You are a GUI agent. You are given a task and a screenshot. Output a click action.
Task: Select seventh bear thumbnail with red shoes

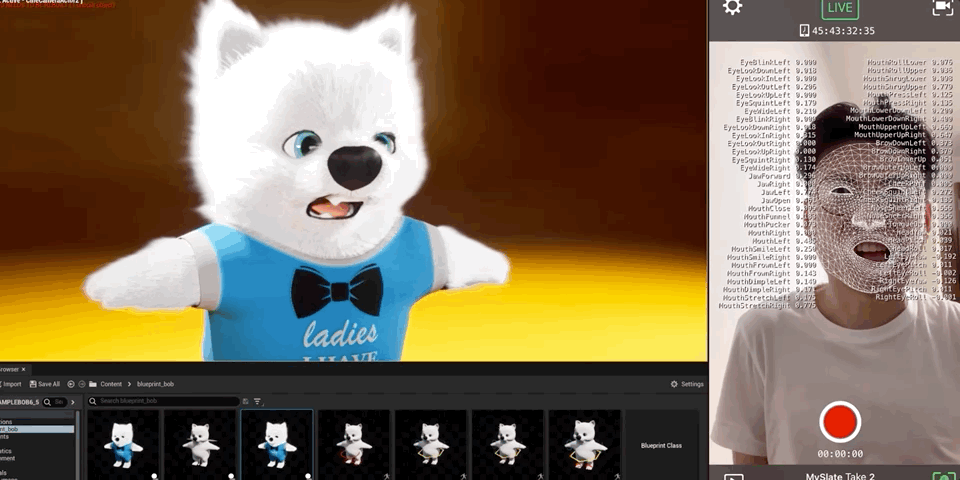pos(585,444)
